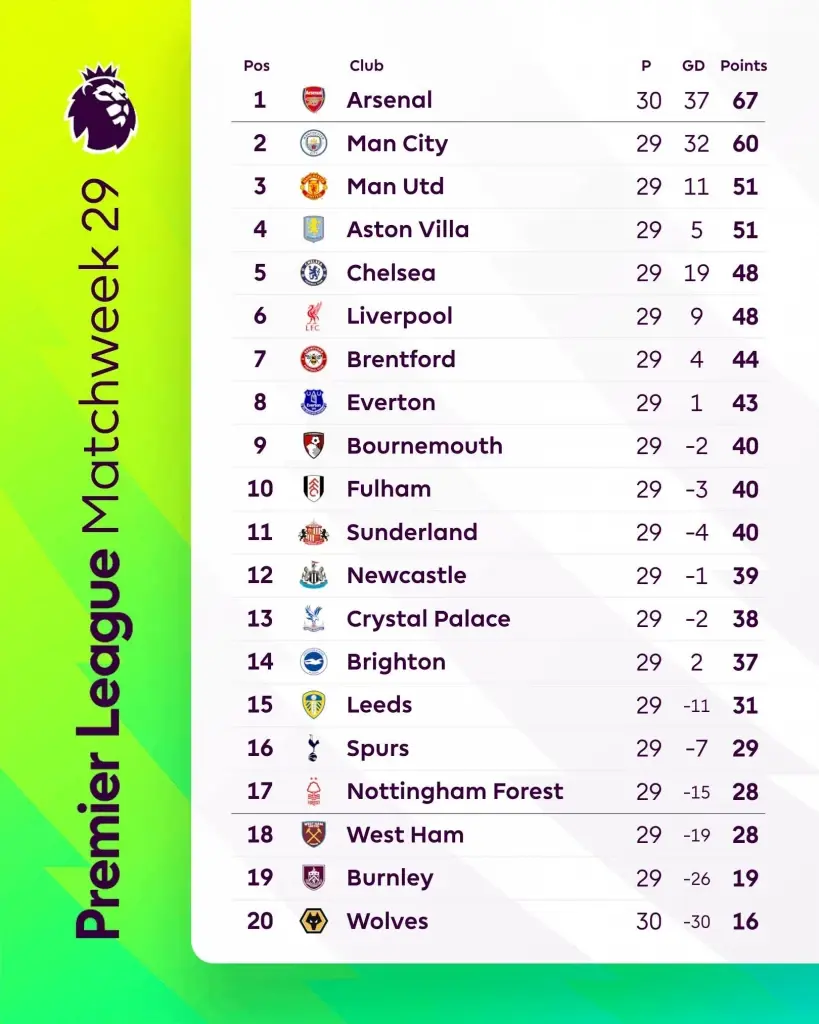Viewport: 819px width, 1024px height.
Task: Select the Newcastle club crest
Action: (x=314, y=575)
